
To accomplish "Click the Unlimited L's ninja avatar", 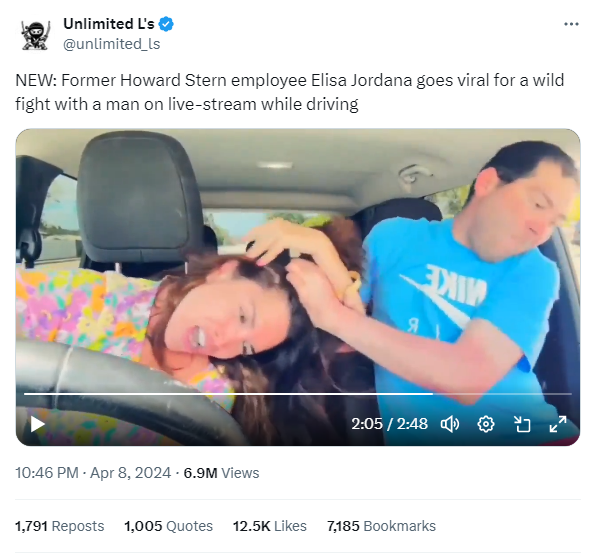I will [35, 35].
